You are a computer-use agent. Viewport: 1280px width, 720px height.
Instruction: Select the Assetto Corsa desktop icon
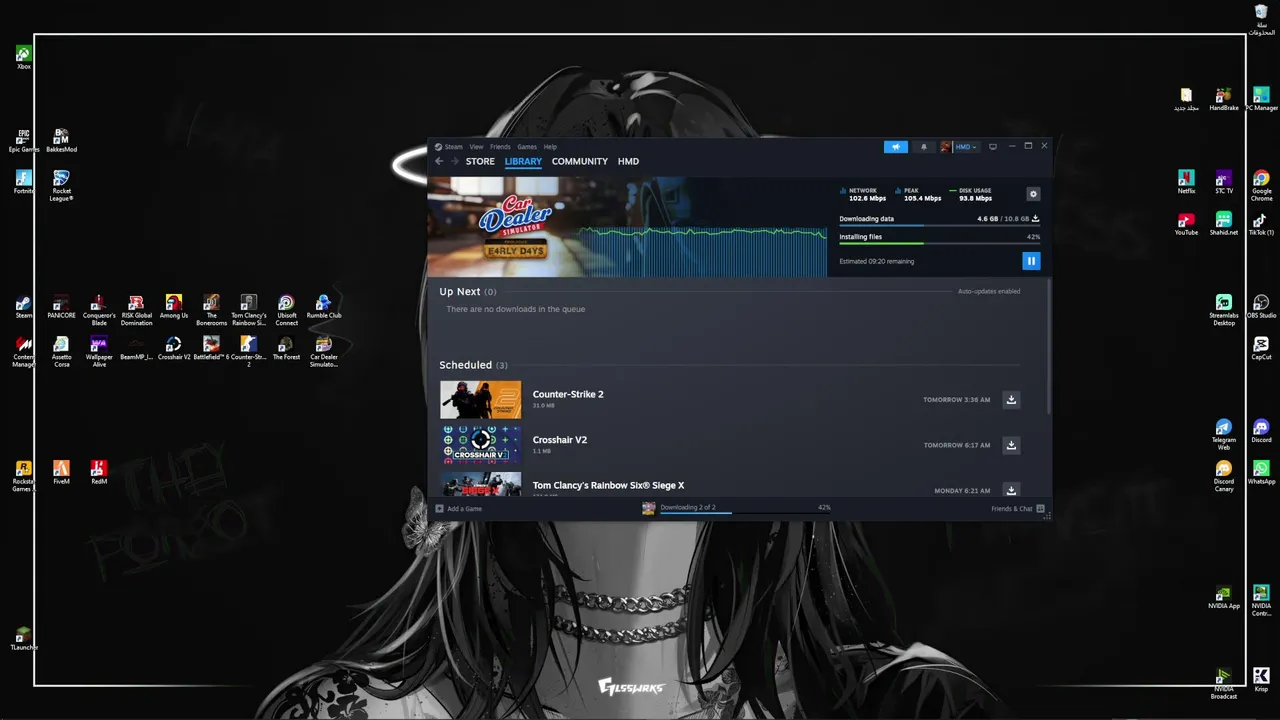click(x=61, y=351)
